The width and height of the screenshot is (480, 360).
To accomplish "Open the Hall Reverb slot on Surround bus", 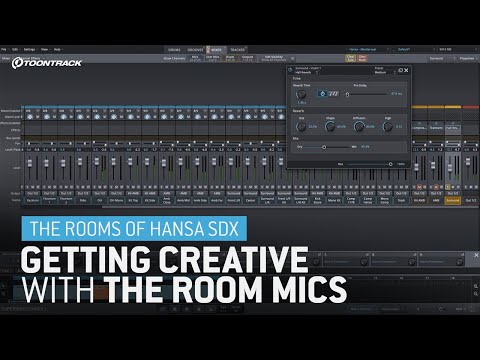I will 453,128.
